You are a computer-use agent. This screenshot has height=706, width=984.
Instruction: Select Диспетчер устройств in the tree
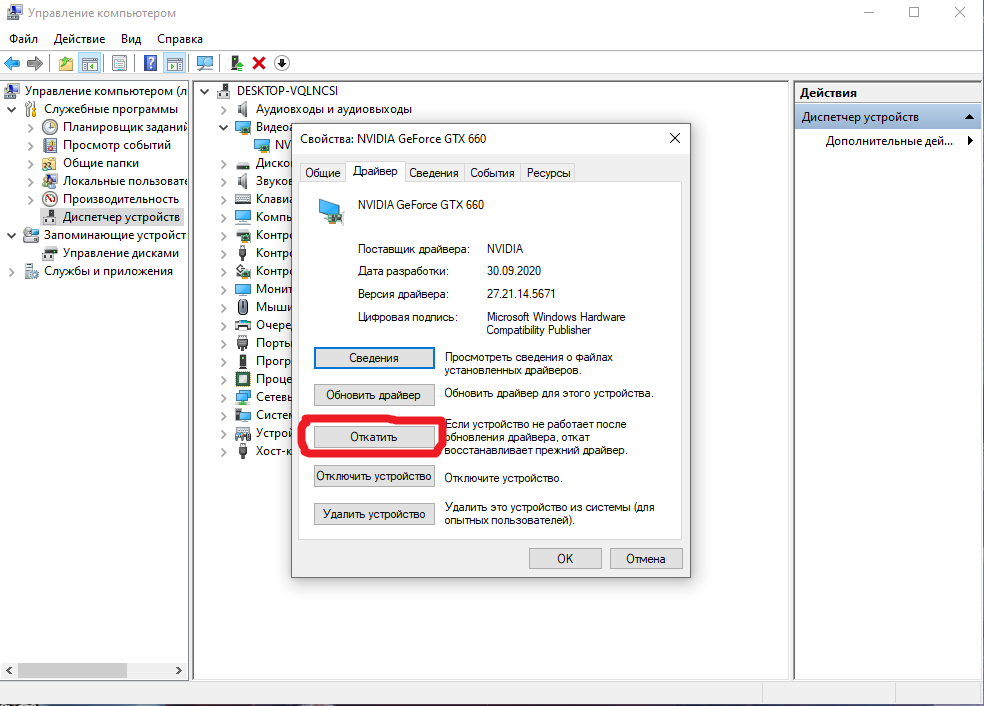click(x=120, y=217)
